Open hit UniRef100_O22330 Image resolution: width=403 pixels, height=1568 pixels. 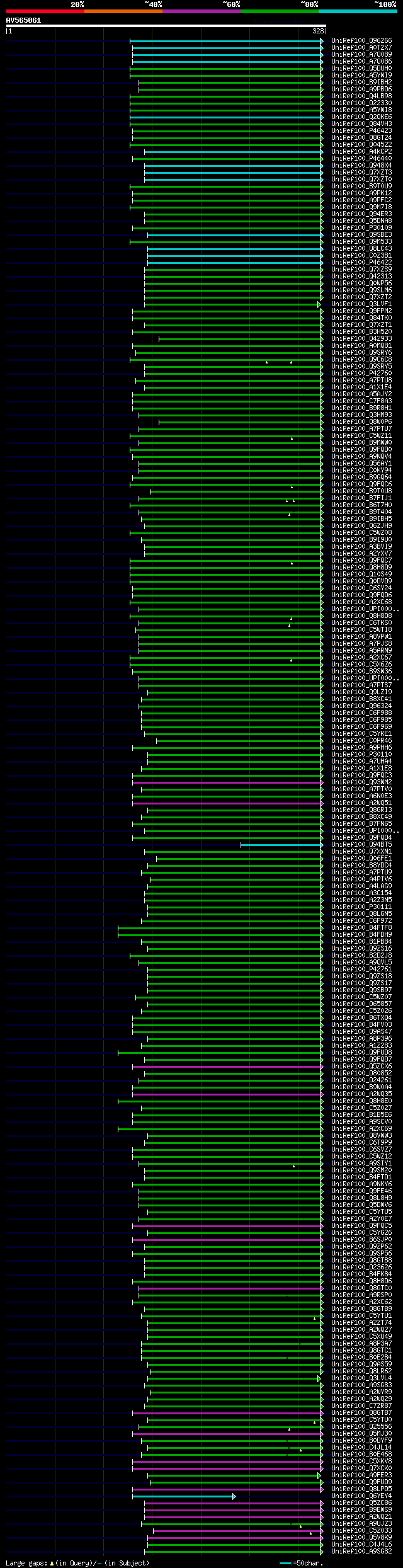point(361,103)
